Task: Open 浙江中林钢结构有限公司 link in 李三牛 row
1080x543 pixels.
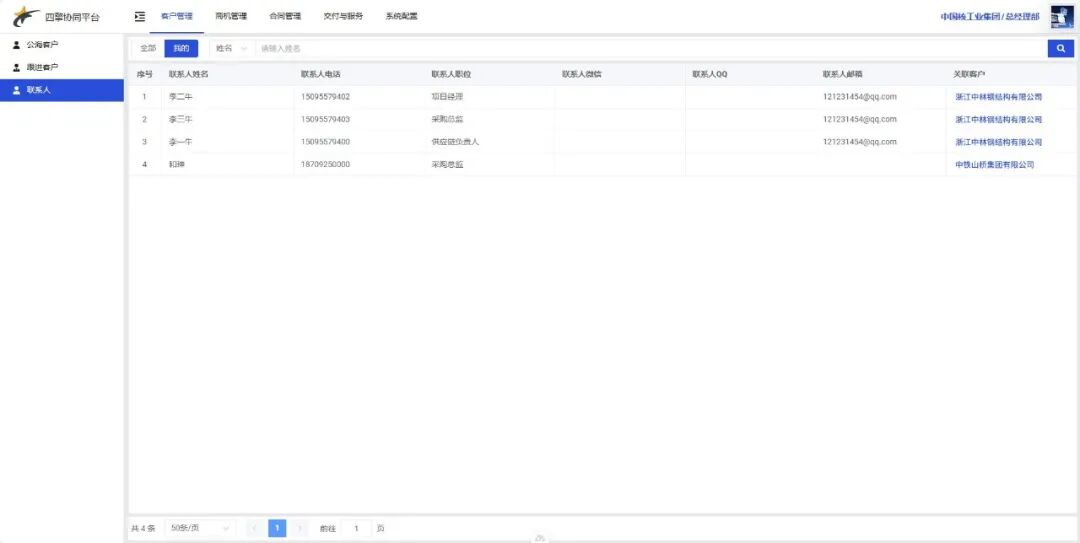Action: point(999,120)
